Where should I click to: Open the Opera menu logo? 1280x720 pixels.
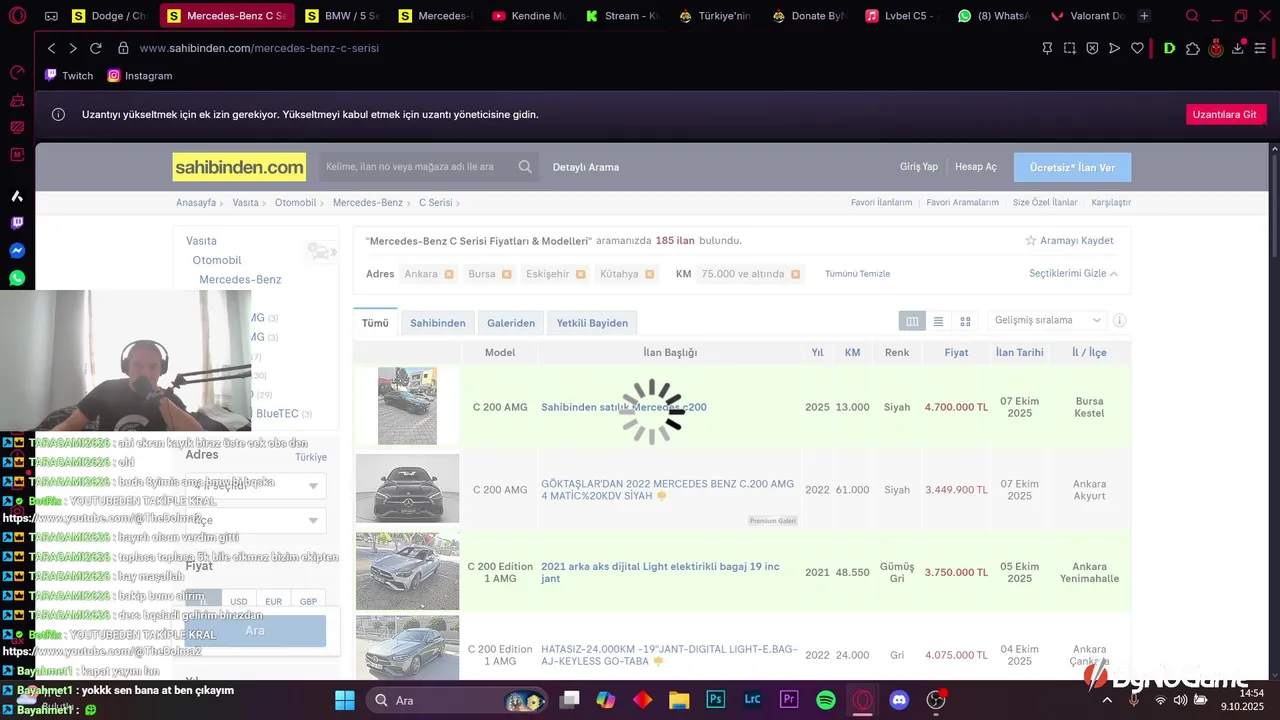[x=17, y=16]
